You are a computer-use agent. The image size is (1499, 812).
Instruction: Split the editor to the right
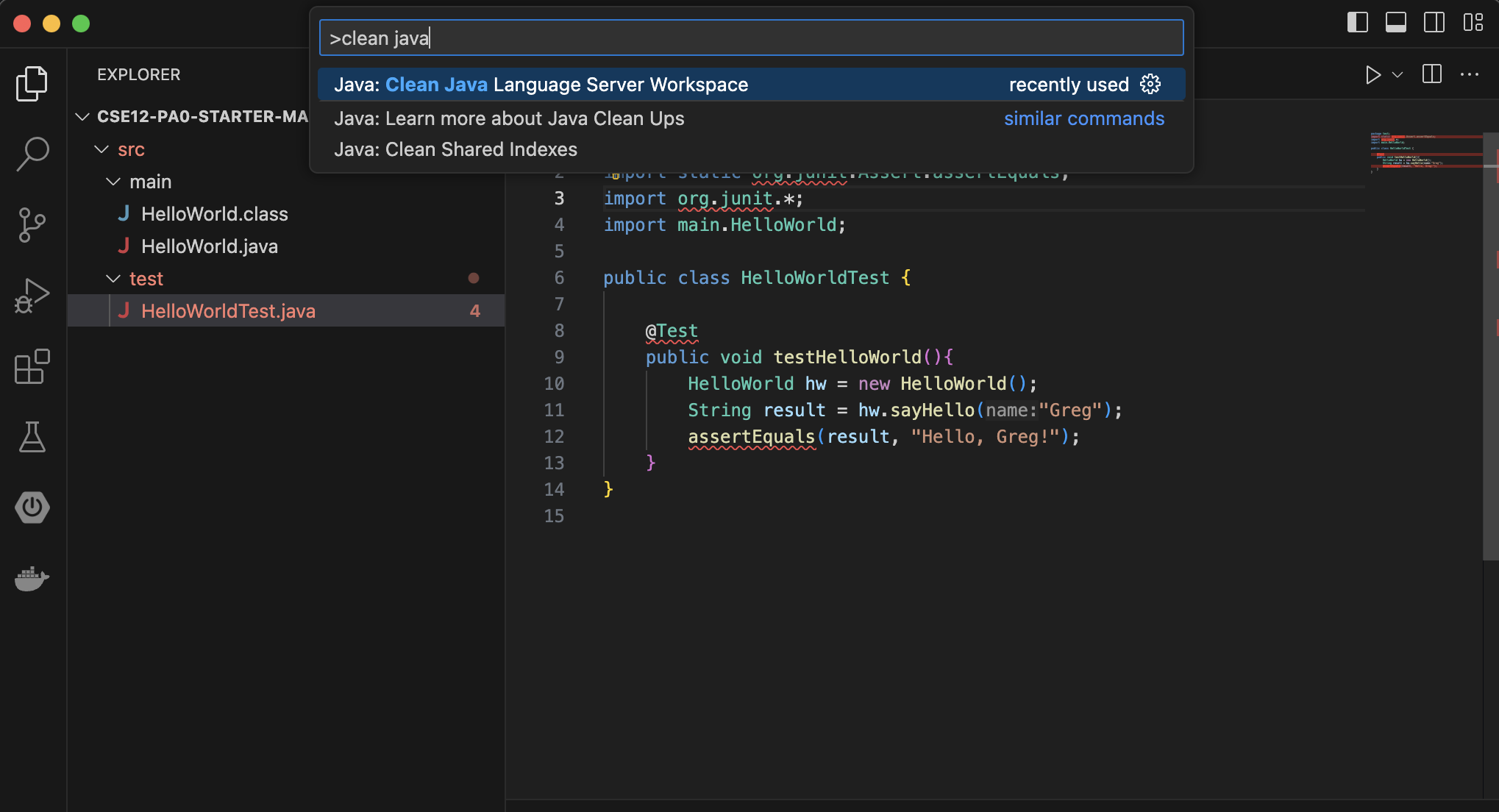1431,74
